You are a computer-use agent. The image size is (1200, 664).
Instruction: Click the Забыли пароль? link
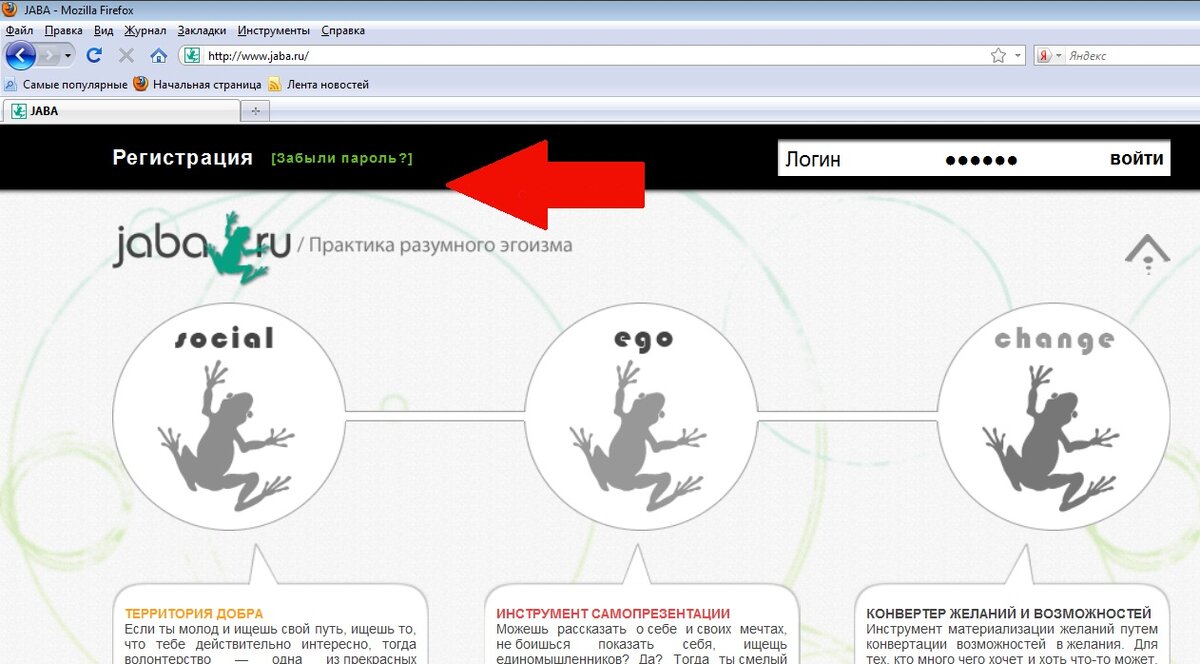click(x=342, y=158)
